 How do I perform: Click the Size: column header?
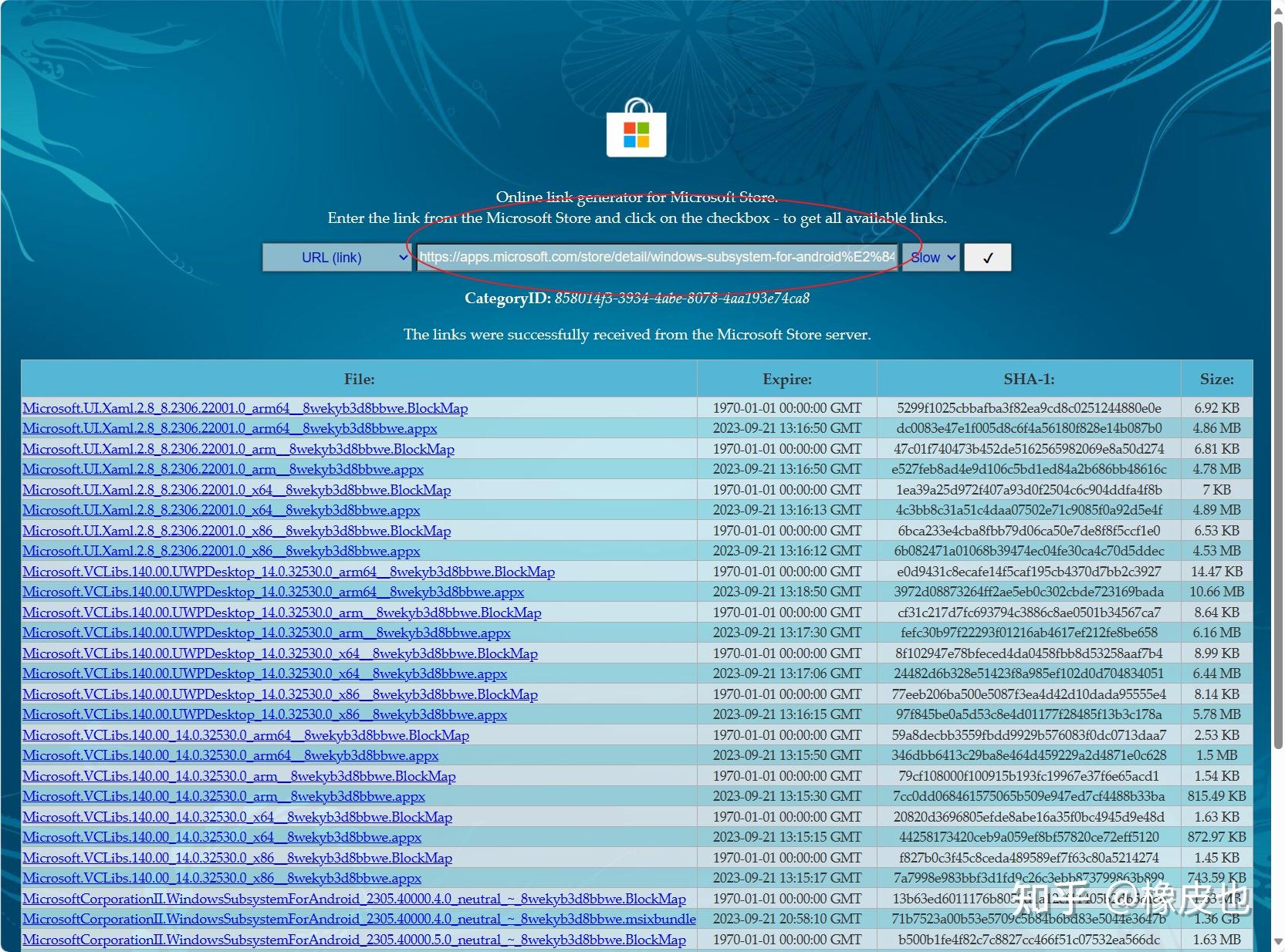pos(1217,380)
